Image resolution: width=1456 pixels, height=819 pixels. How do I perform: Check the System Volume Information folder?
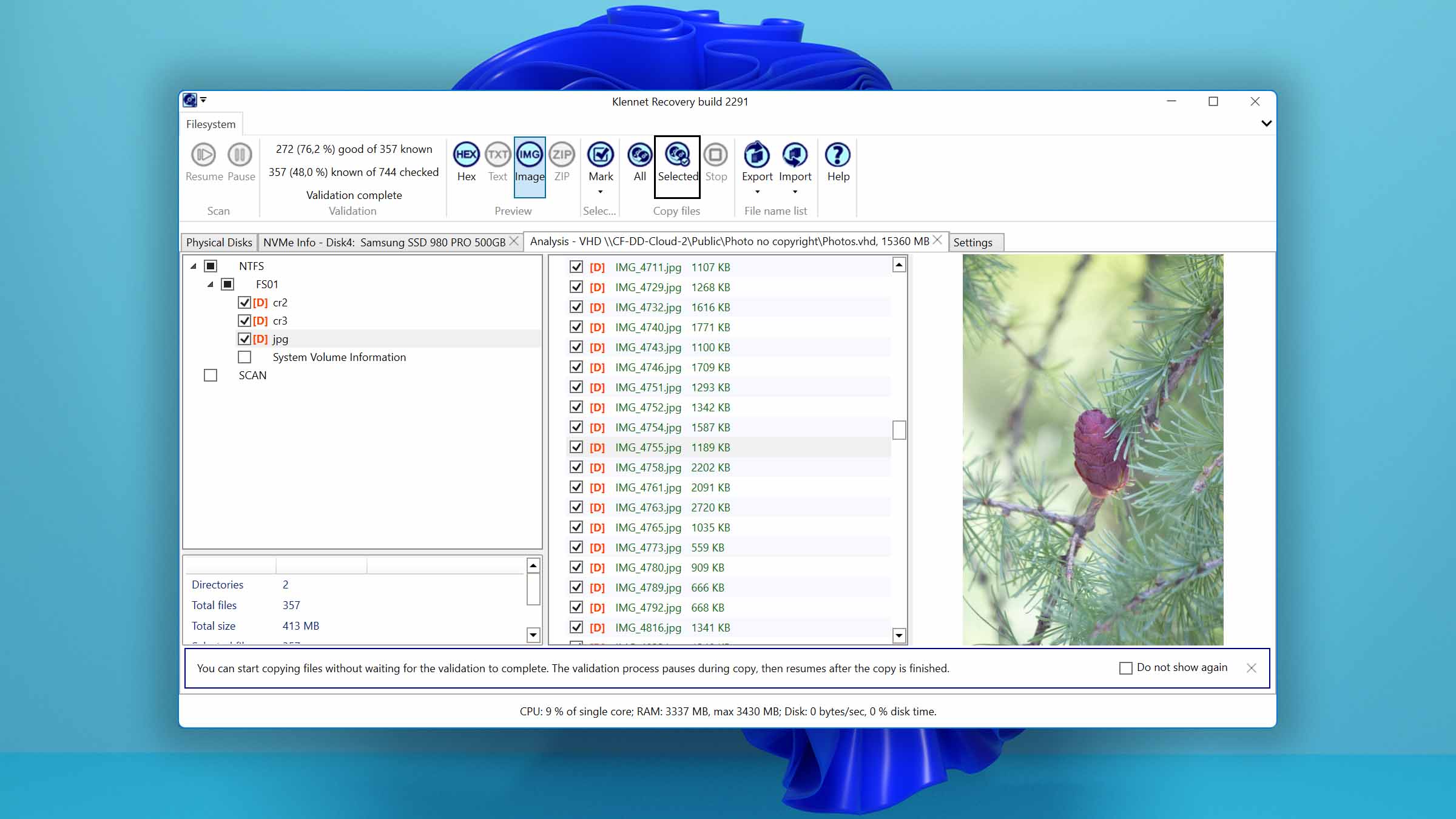click(x=244, y=357)
